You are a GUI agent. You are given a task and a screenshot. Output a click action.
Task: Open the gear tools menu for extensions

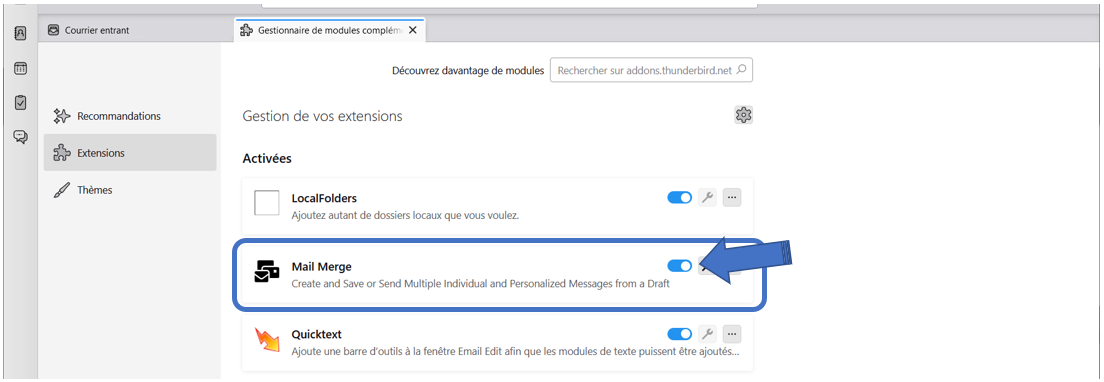pyautogui.click(x=744, y=115)
